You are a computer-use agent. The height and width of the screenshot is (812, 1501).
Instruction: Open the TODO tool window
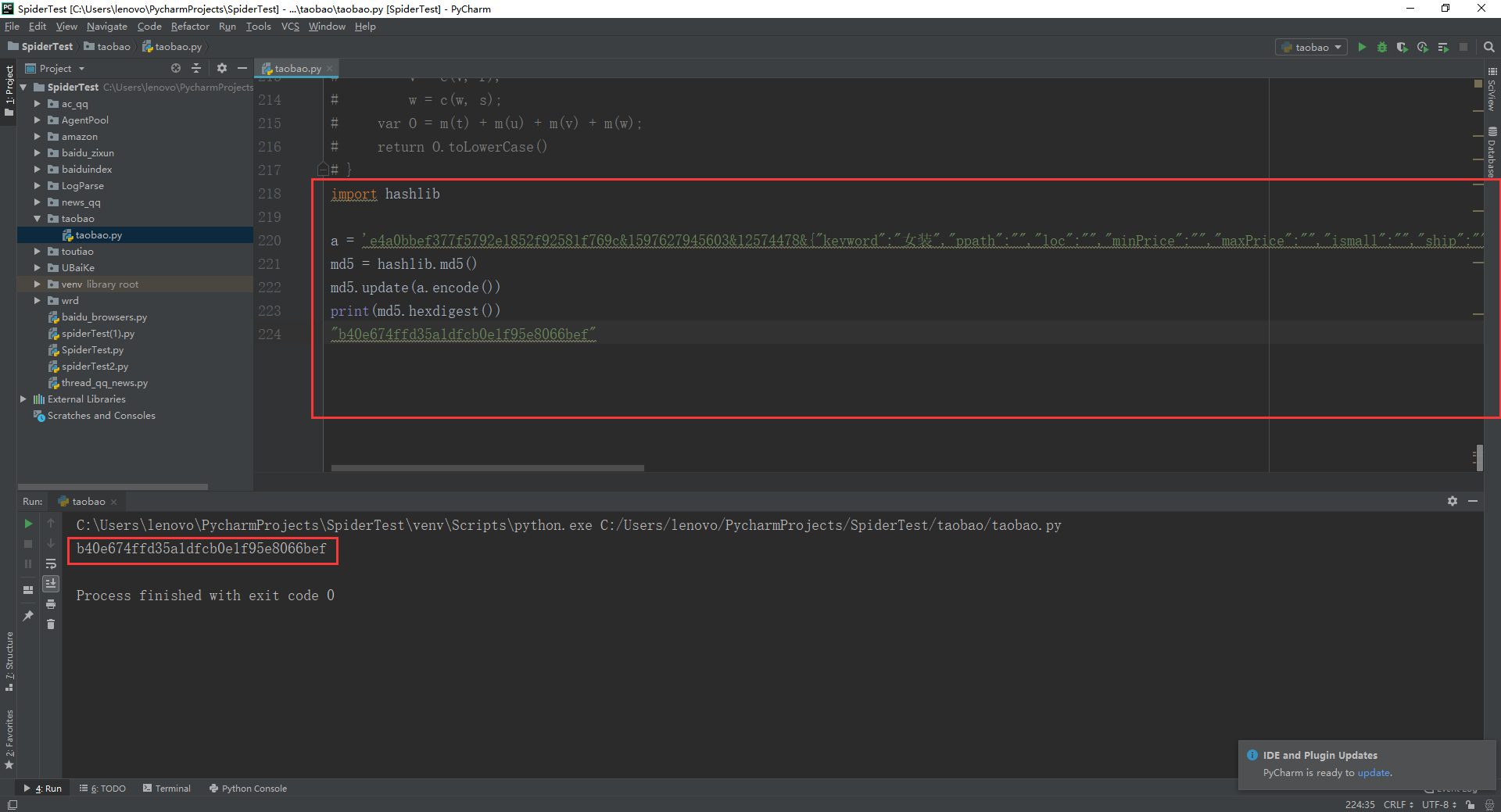[102, 789]
